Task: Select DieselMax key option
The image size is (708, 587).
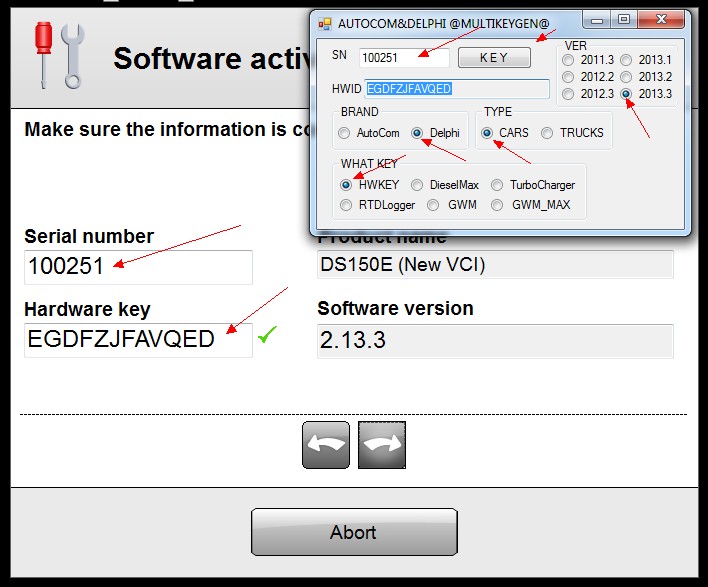Action: [417, 185]
